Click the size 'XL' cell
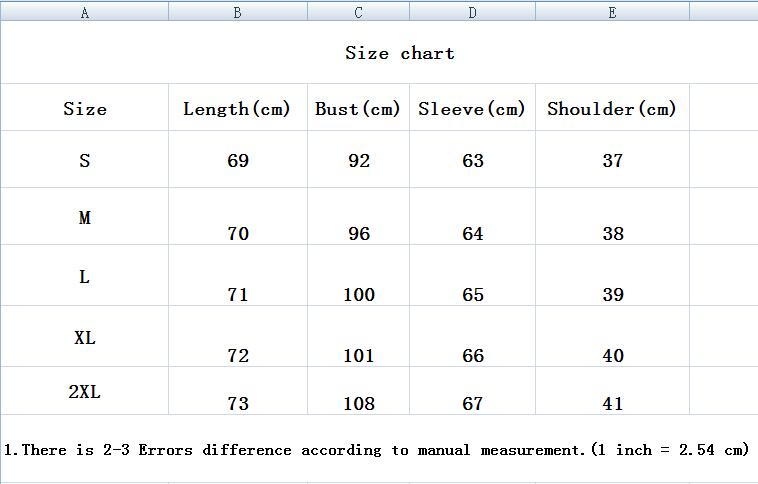This screenshot has height=484, width=758. coord(85,337)
